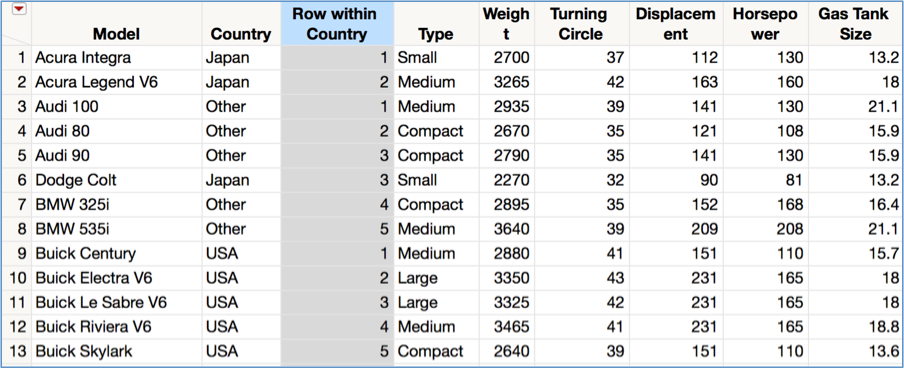Click the Buick Riviera V6 cell
Image resolution: width=904 pixels, height=369 pixels.
click(93, 327)
